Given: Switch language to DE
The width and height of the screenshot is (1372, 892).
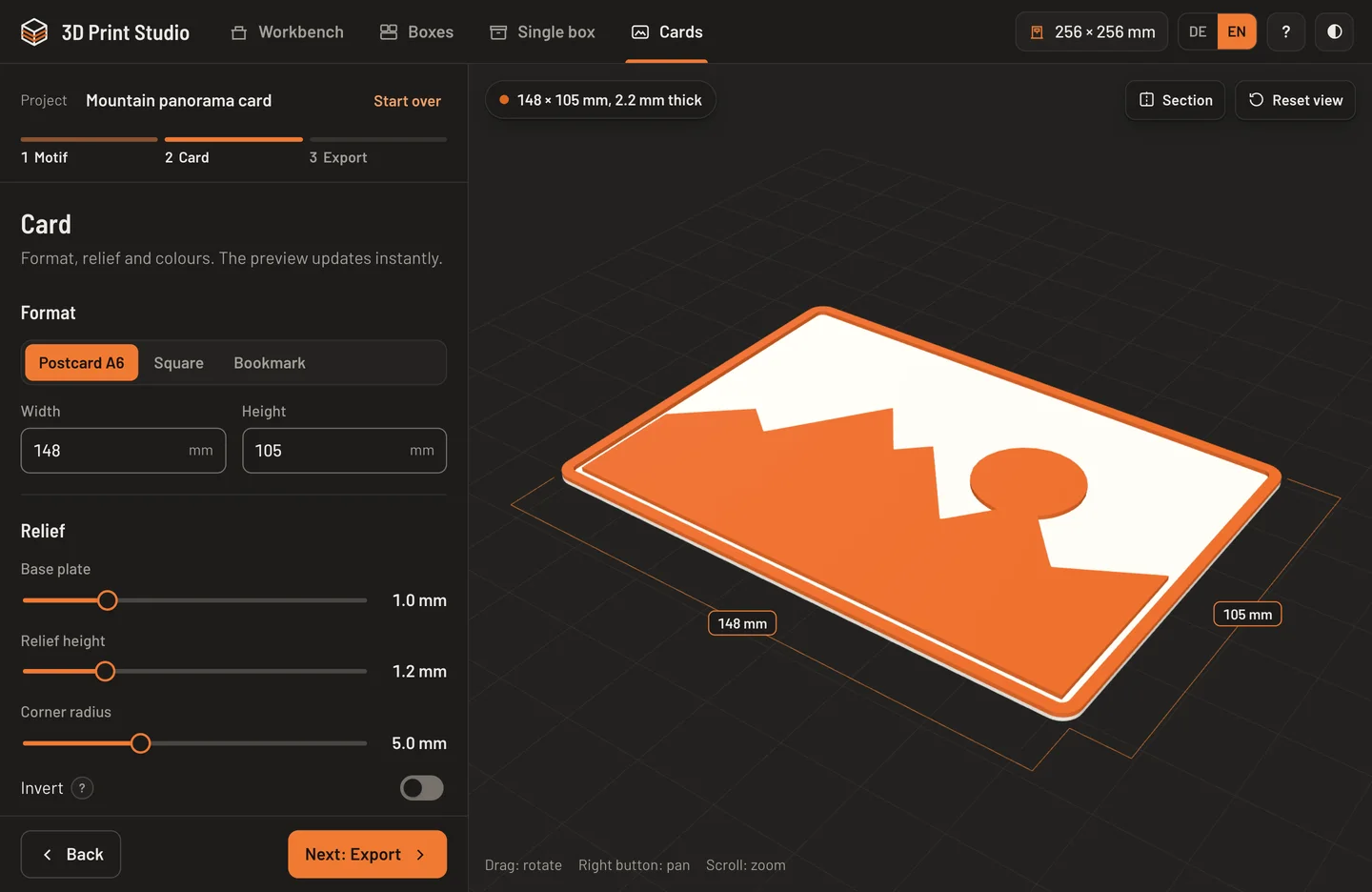Looking at the screenshot, I should [x=1198, y=32].
